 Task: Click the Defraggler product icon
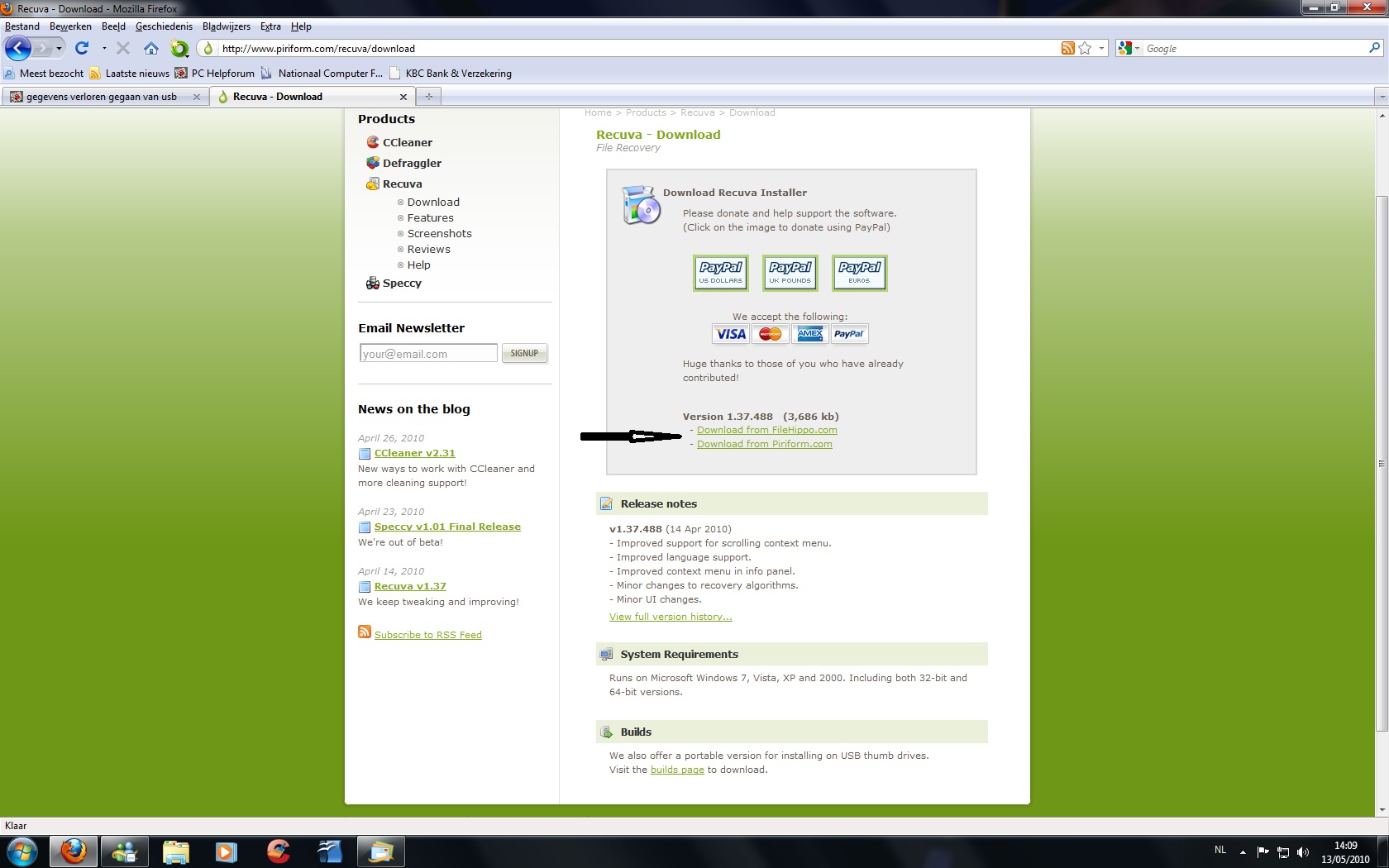(x=373, y=163)
